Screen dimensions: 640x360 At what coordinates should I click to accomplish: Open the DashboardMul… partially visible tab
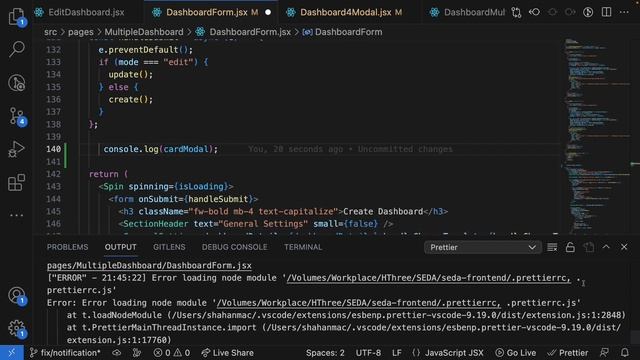pos(467,12)
